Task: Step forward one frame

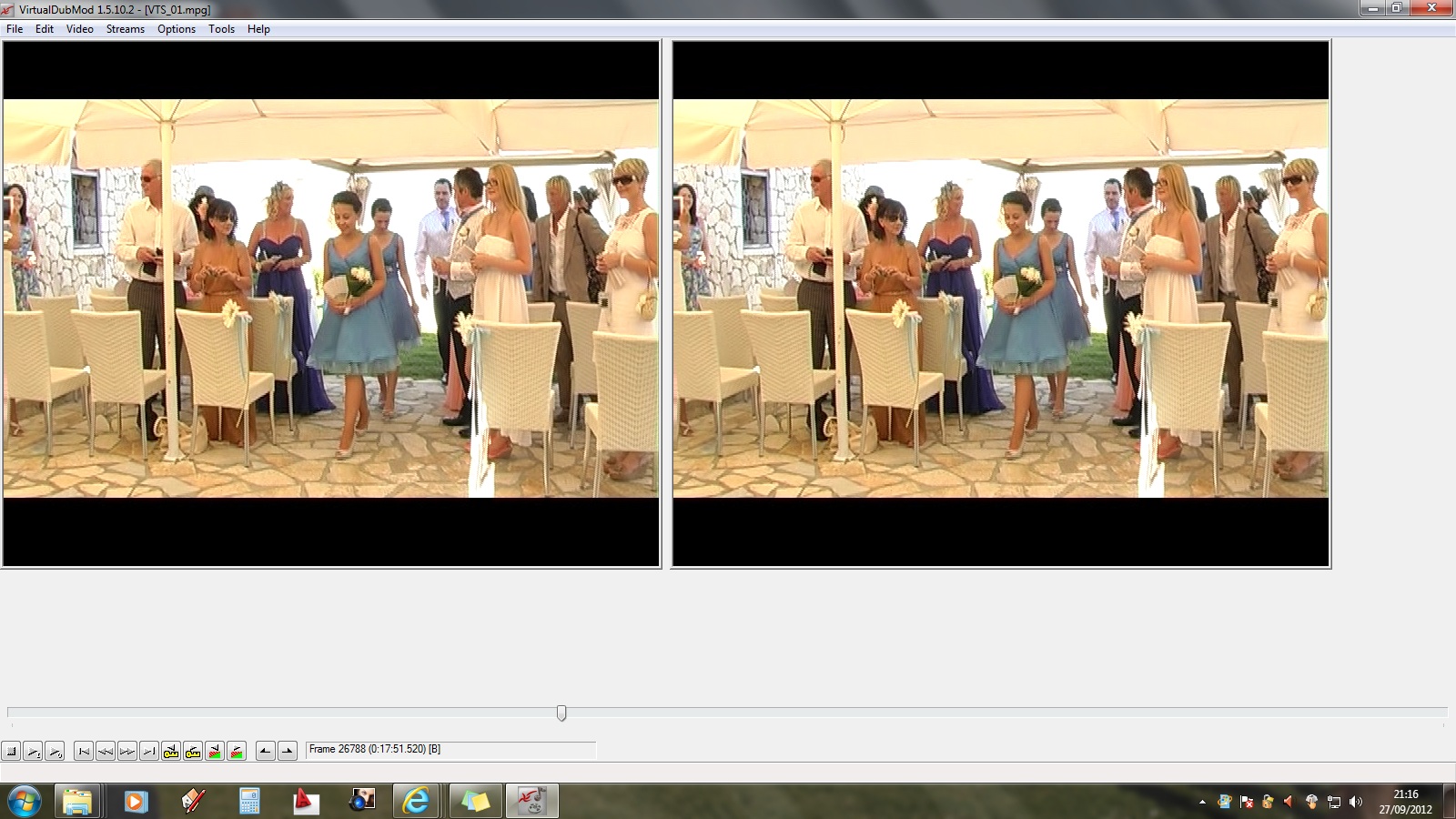Action: 127,751
